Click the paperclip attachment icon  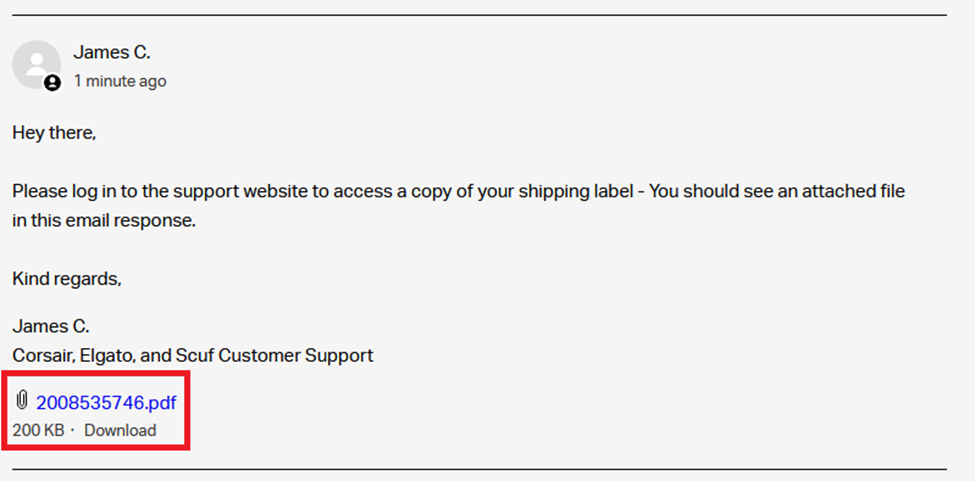pos(22,402)
